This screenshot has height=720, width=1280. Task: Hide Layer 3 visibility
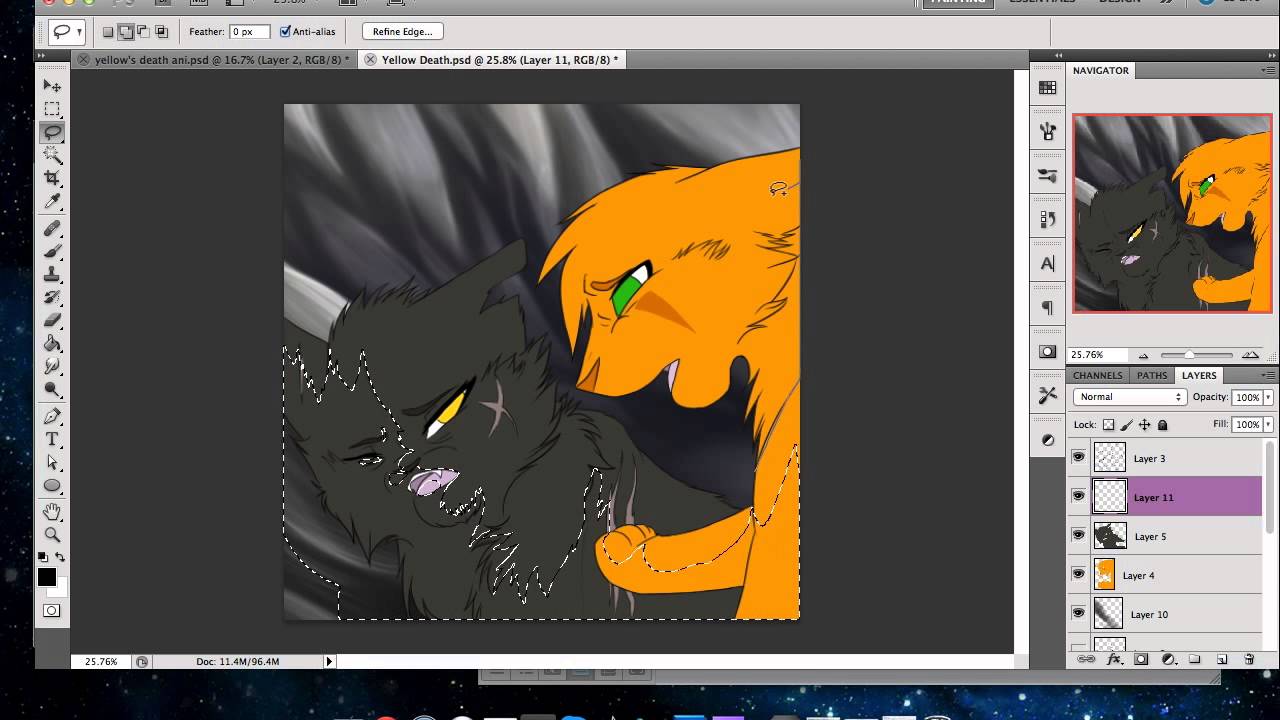[1078, 458]
